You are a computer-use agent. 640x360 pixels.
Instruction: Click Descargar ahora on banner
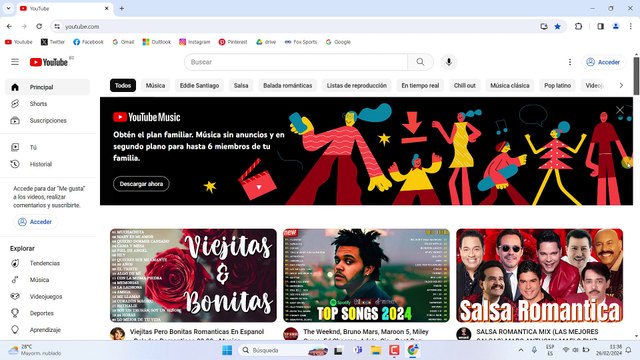pyautogui.click(x=141, y=184)
